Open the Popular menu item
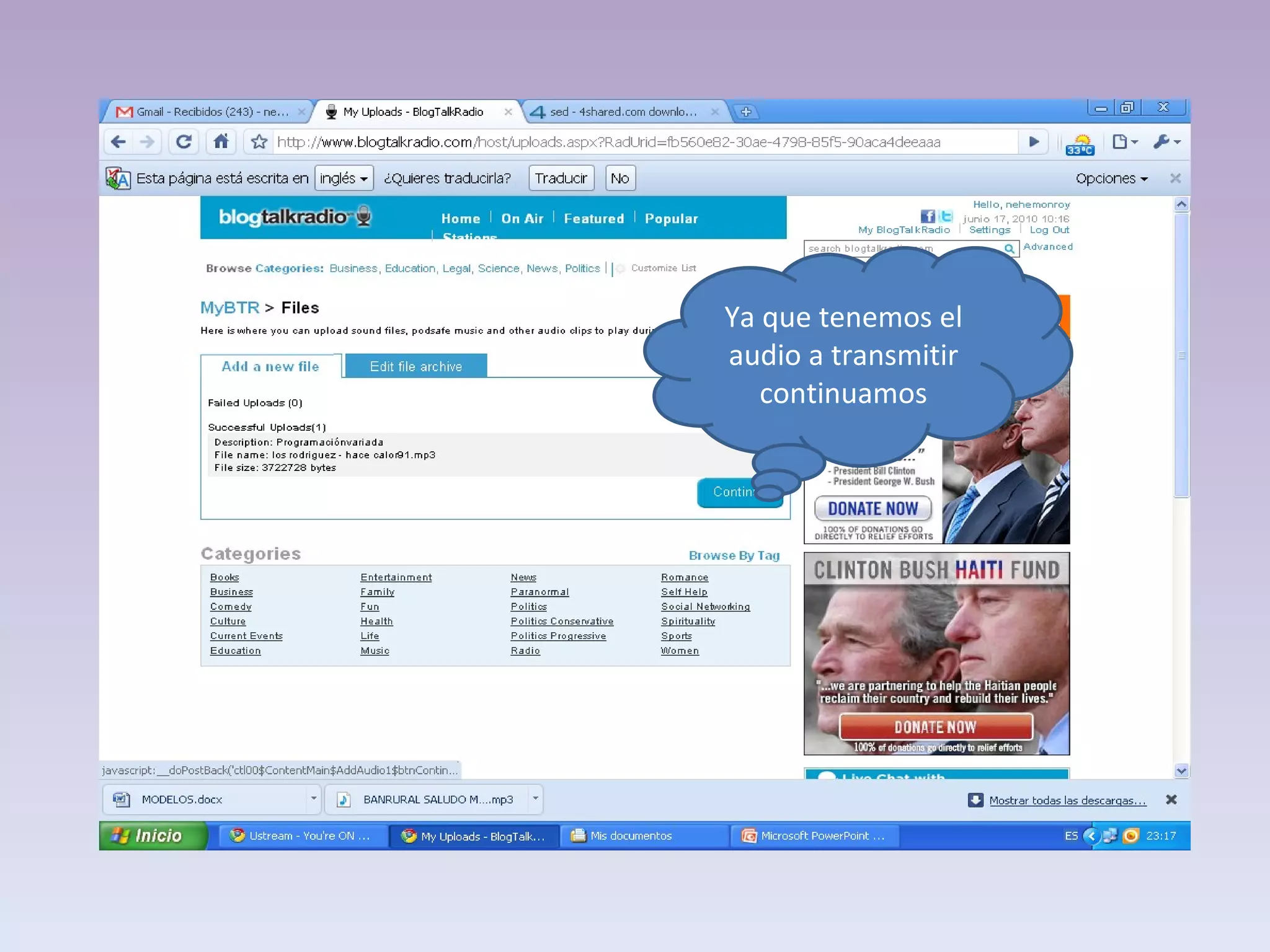The width and height of the screenshot is (1270, 952). (671, 219)
